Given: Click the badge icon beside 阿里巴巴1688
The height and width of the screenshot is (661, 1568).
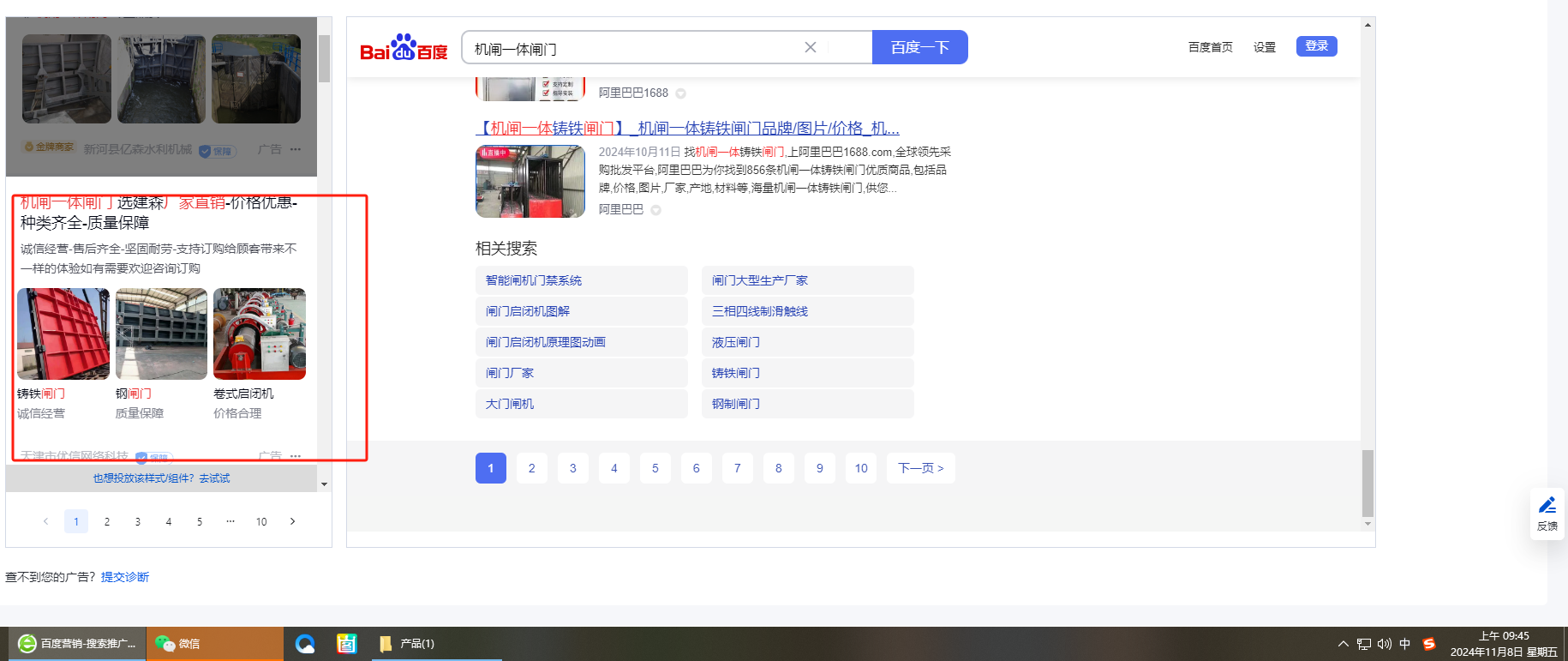Looking at the screenshot, I should tap(680, 93).
